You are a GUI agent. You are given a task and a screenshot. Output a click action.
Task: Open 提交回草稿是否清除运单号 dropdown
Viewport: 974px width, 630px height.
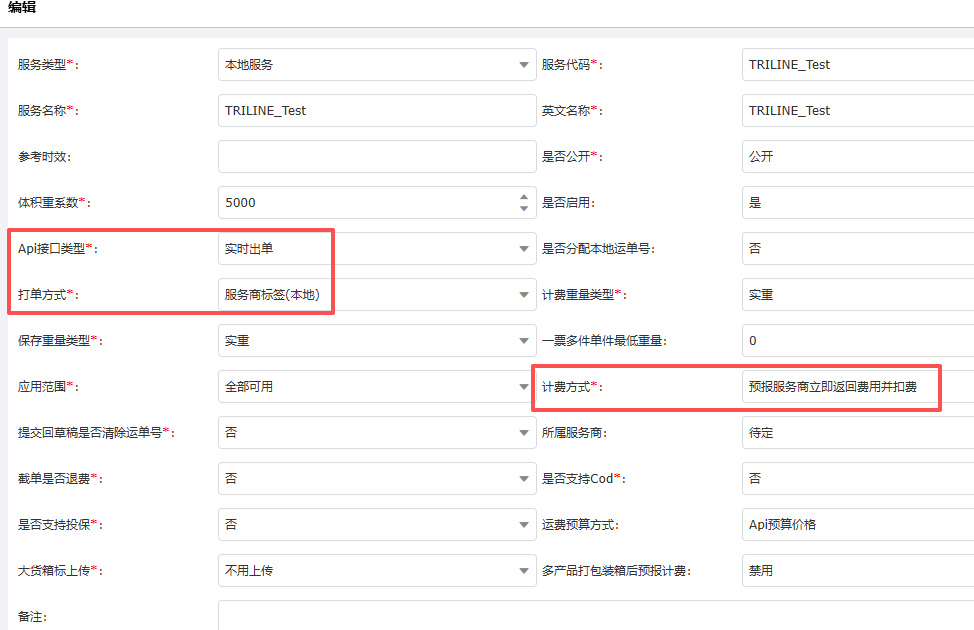point(377,433)
